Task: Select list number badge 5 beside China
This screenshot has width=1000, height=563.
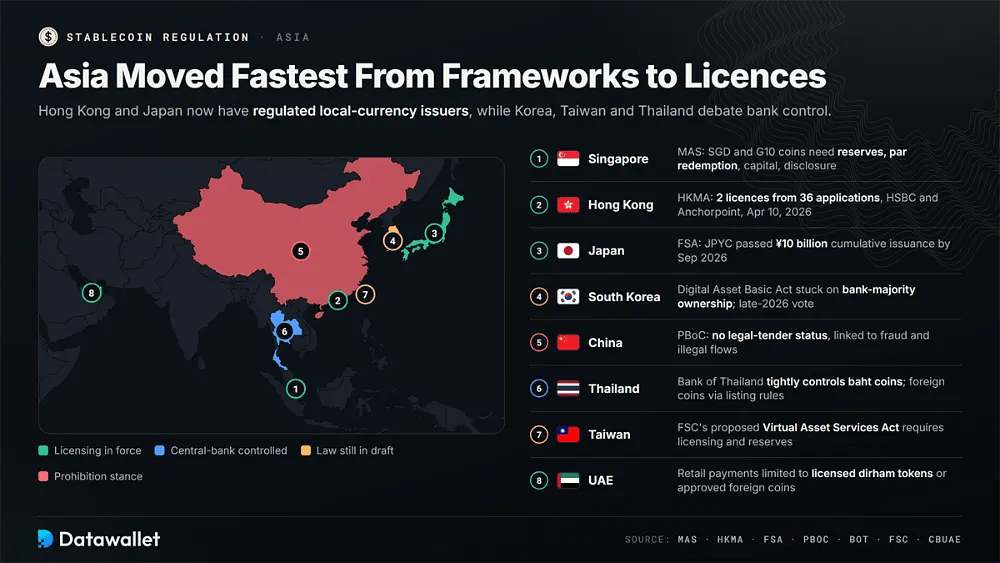Action: click(539, 342)
